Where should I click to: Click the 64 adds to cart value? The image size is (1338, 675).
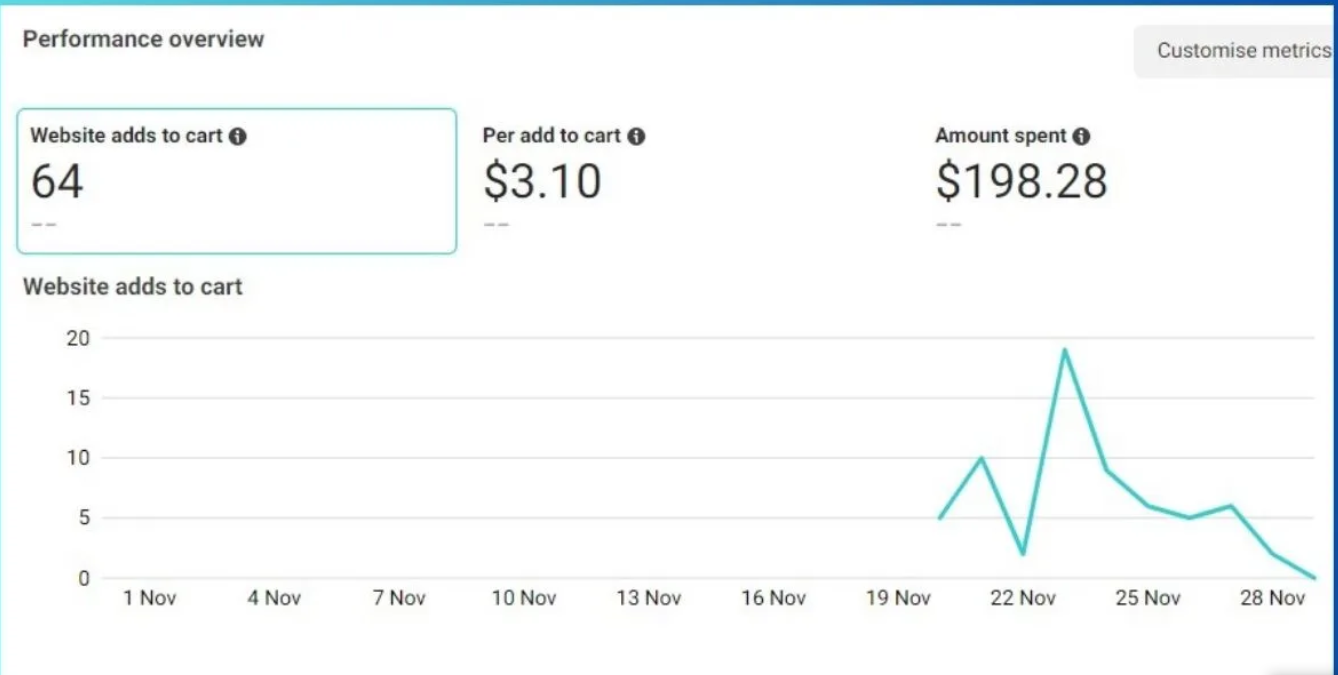(x=57, y=182)
